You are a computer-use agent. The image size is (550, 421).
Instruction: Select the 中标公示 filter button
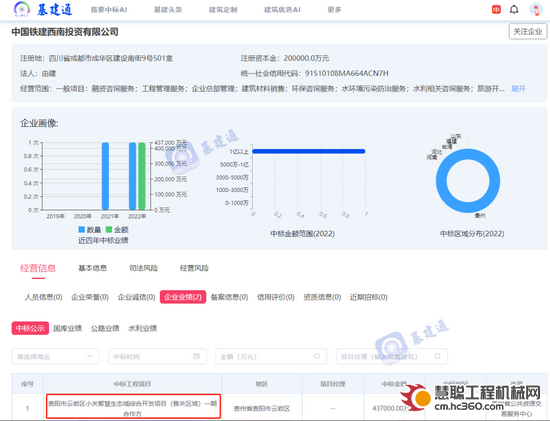30,328
